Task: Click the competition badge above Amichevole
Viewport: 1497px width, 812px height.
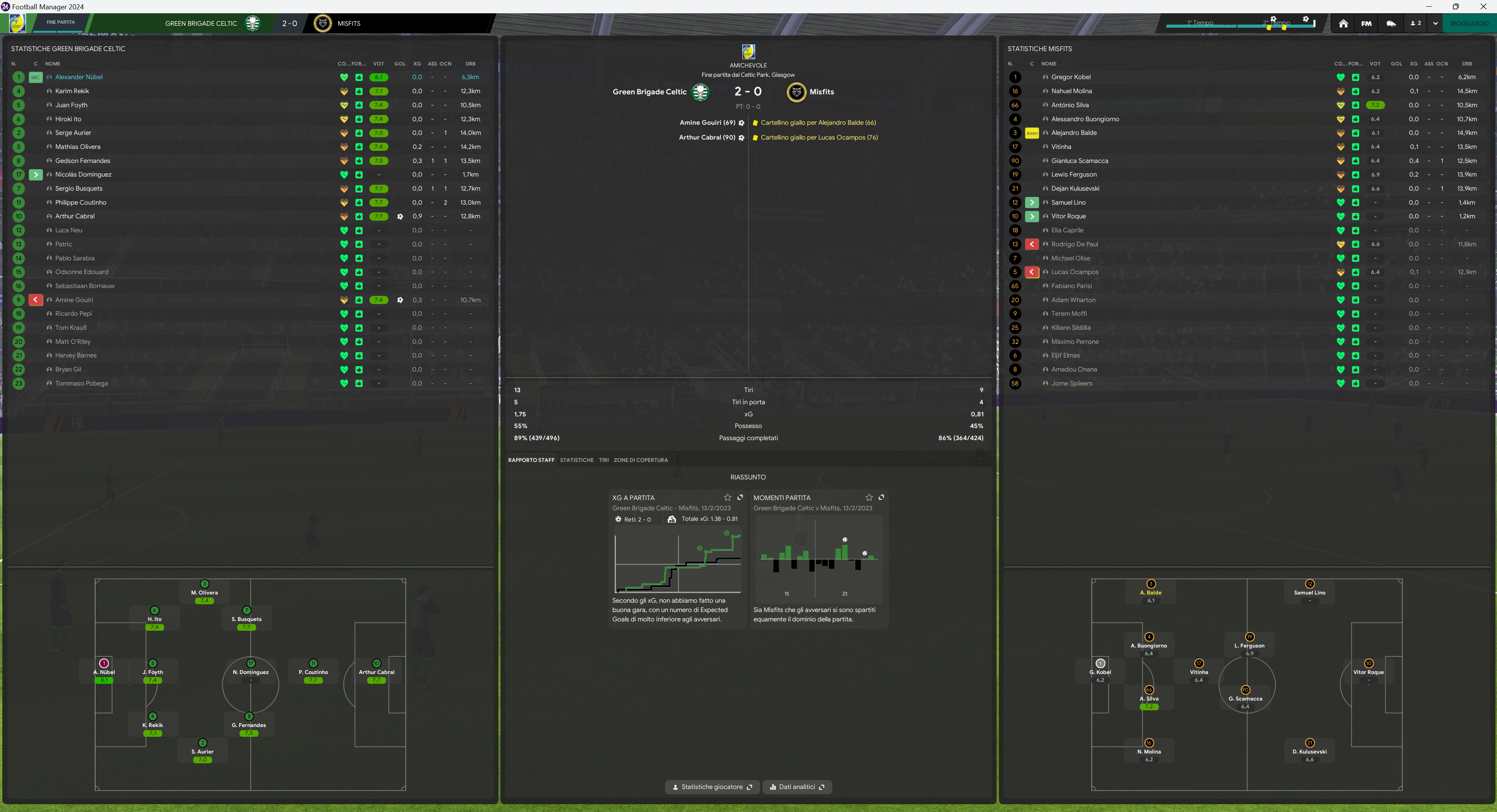Action: point(748,52)
